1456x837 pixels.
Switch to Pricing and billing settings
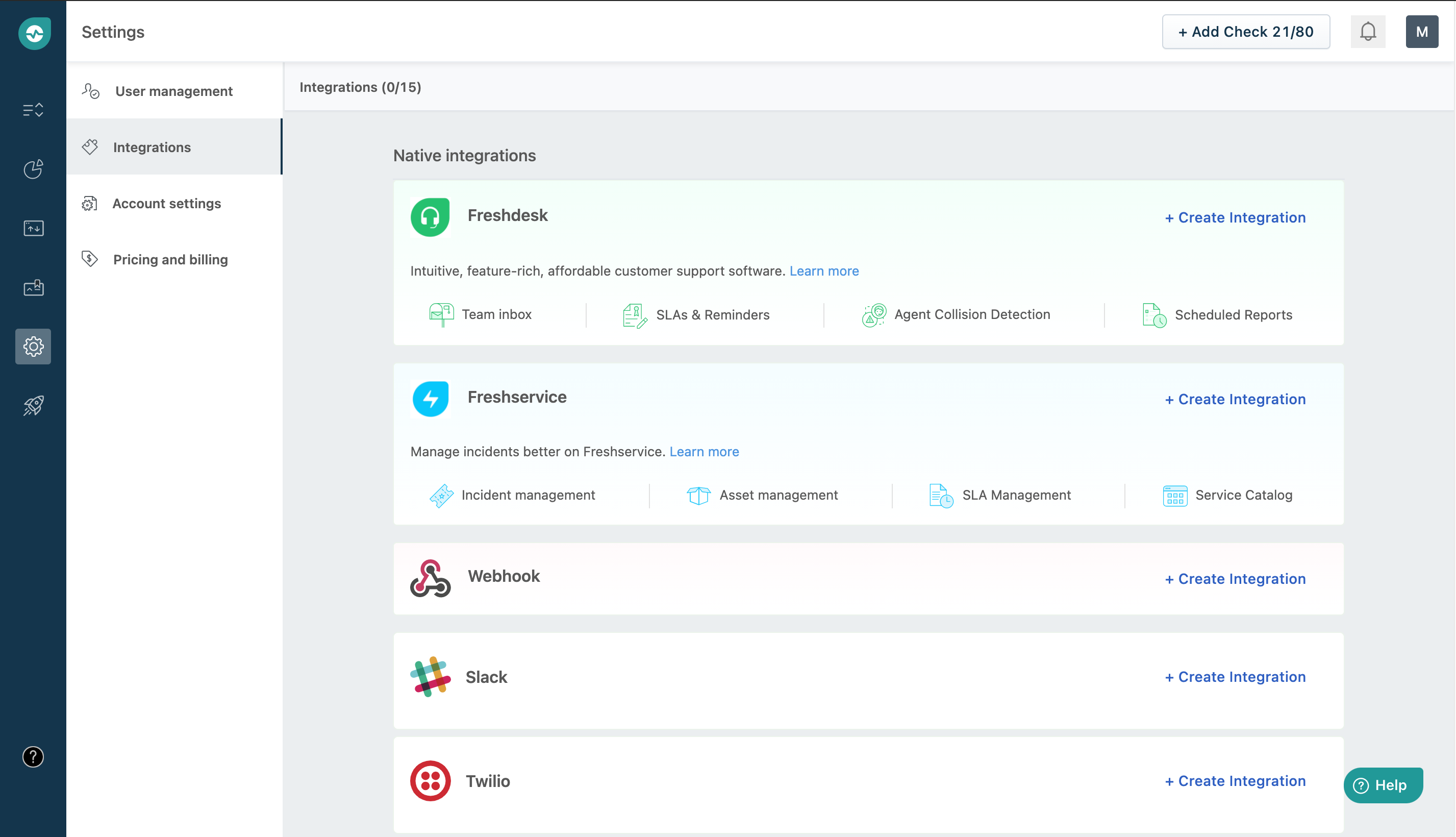[170, 259]
